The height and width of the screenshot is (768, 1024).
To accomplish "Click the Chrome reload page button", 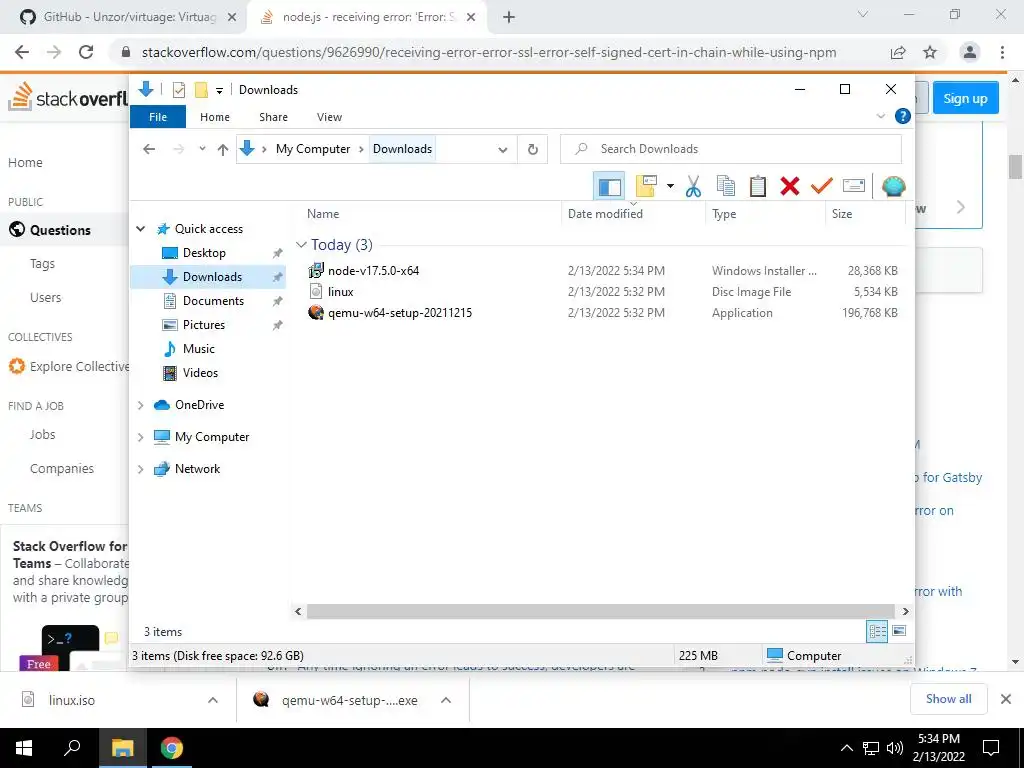I will click(x=86, y=52).
